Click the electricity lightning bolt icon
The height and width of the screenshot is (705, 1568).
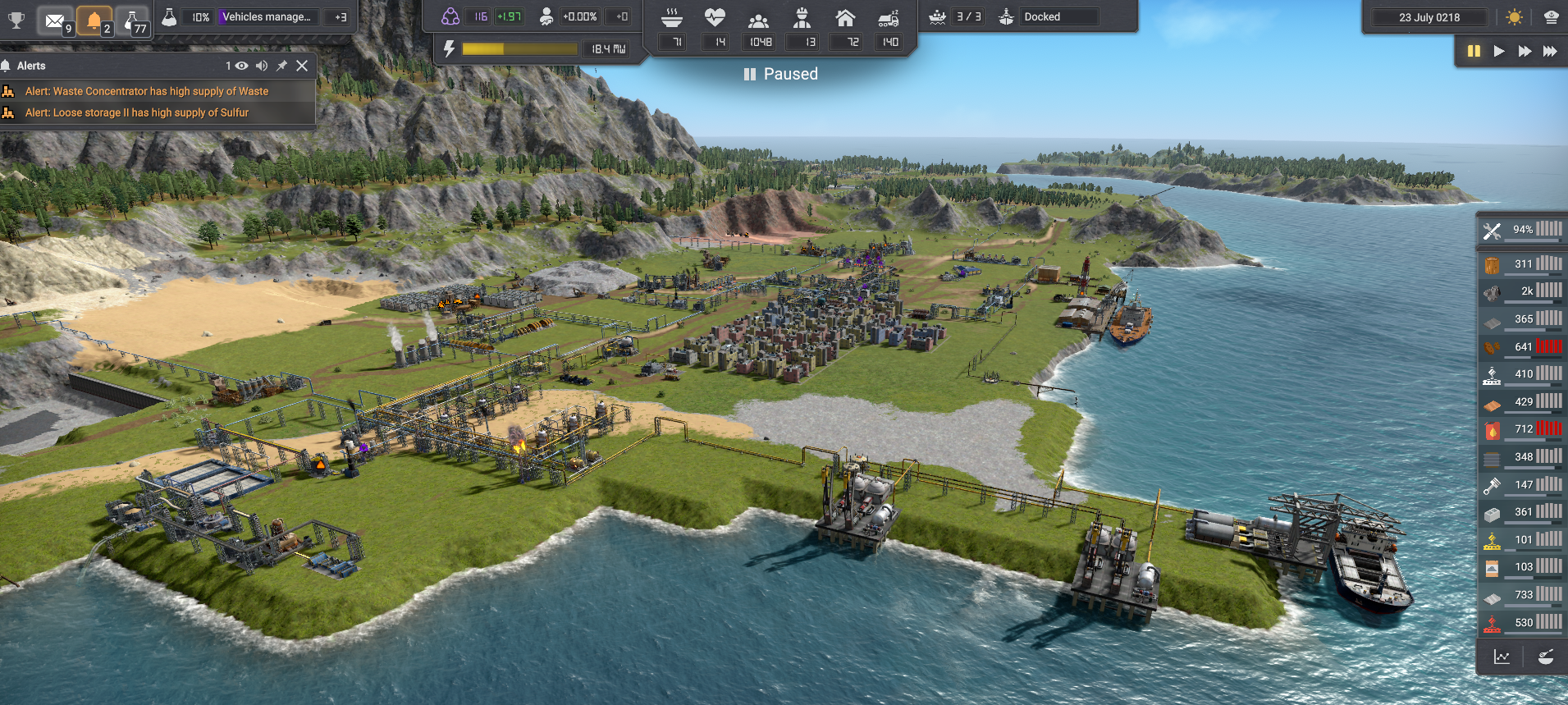point(449,48)
